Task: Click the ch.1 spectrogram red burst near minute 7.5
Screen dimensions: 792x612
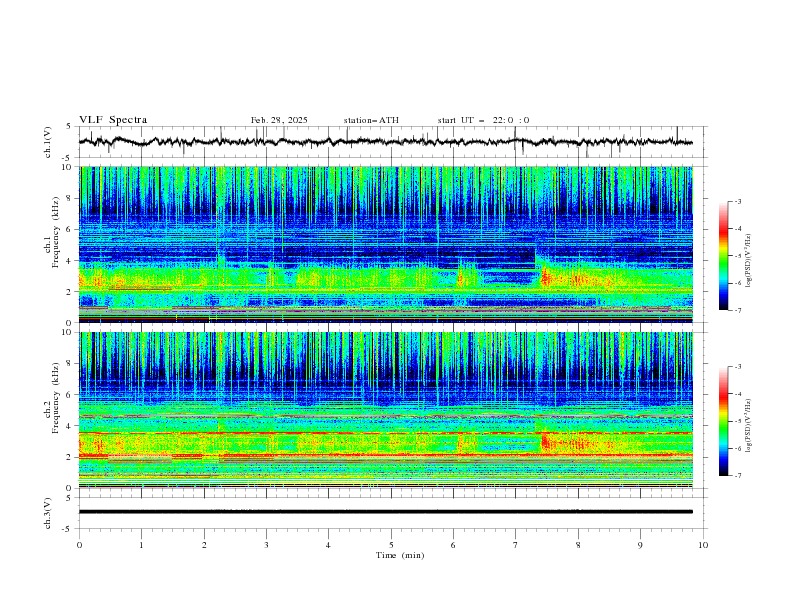Action: (546, 278)
